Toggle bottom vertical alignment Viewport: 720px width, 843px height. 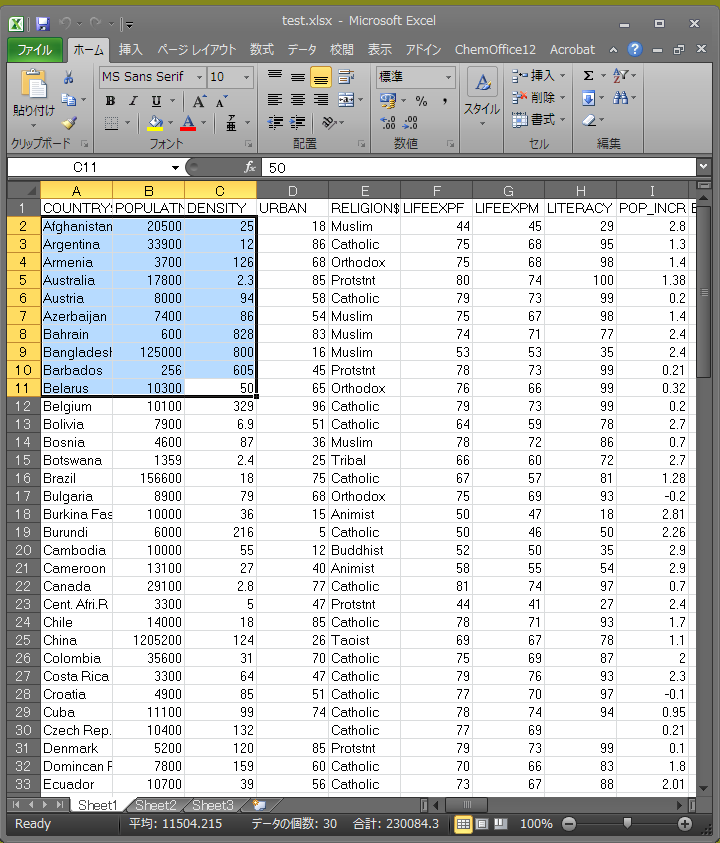click(x=320, y=77)
